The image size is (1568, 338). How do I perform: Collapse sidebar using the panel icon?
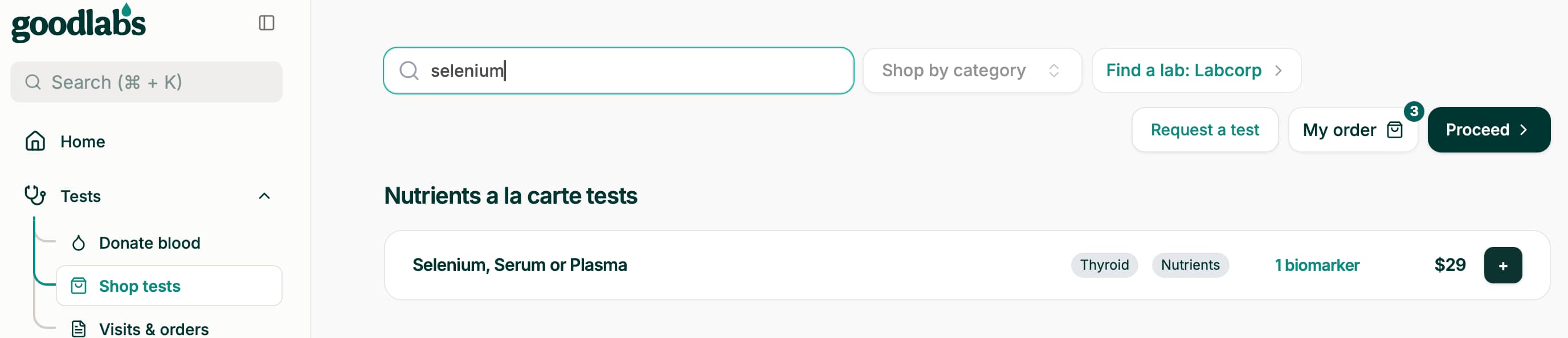[x=267, y=23]
